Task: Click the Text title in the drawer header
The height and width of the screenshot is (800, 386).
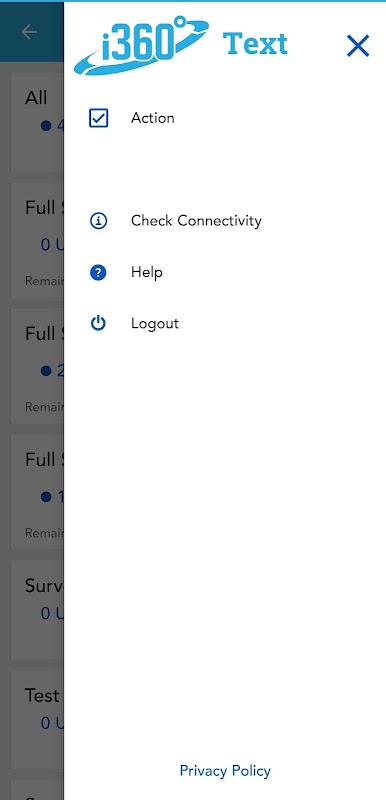Action: point(255,43)
